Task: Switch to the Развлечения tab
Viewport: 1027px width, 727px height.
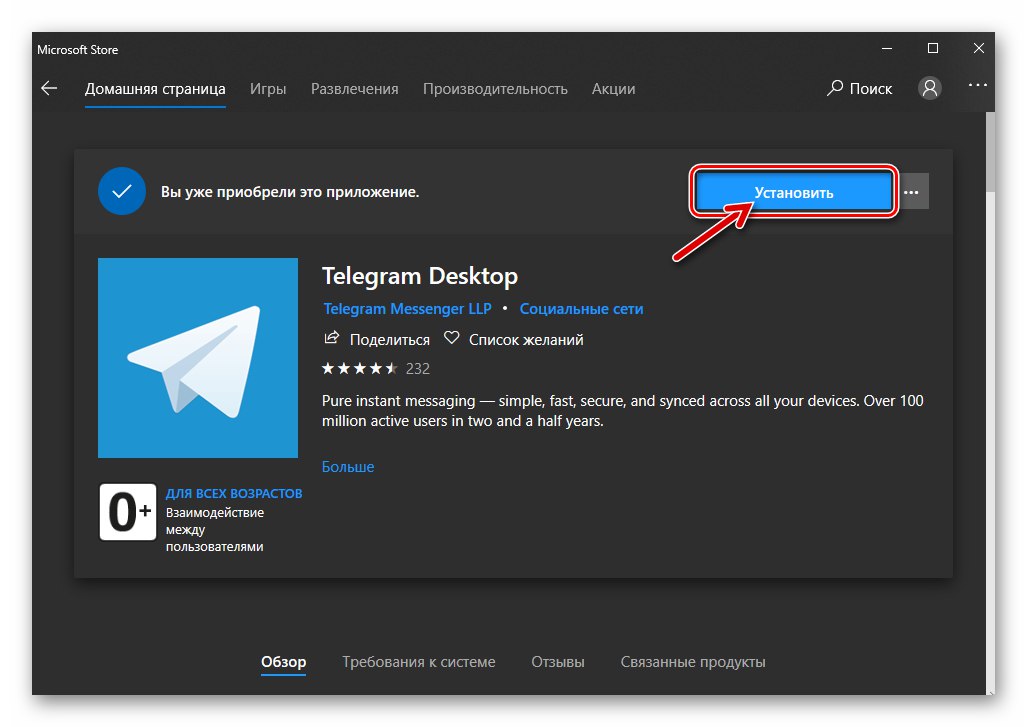Action: click(354, 89)
